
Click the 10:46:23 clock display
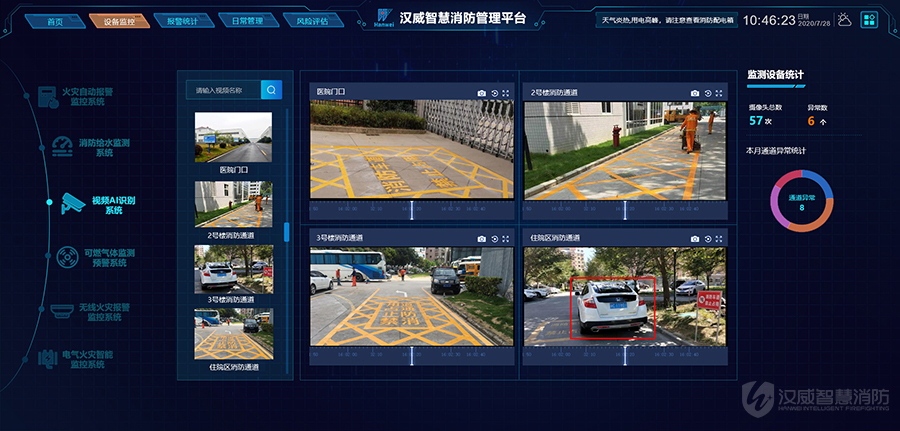point(769,20)
